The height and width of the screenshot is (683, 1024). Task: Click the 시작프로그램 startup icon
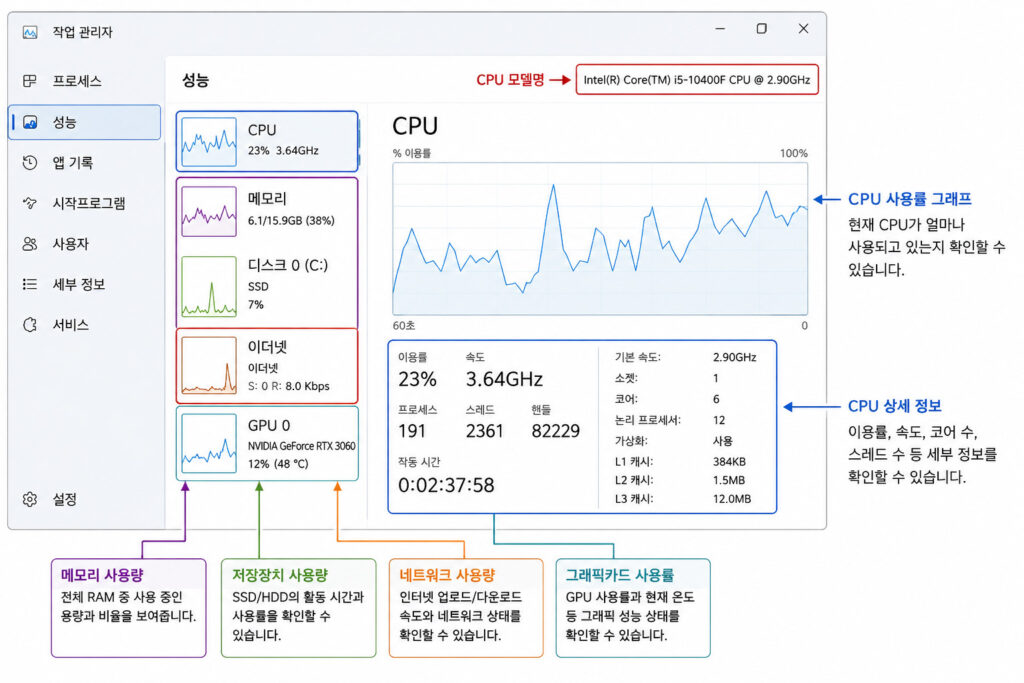point(29,203)
